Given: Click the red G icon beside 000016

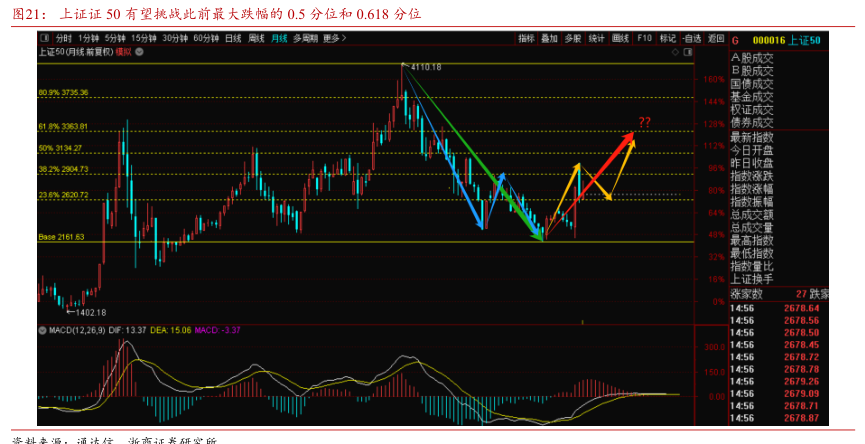Looking at the screenshot, I should [x=735, y=40].
